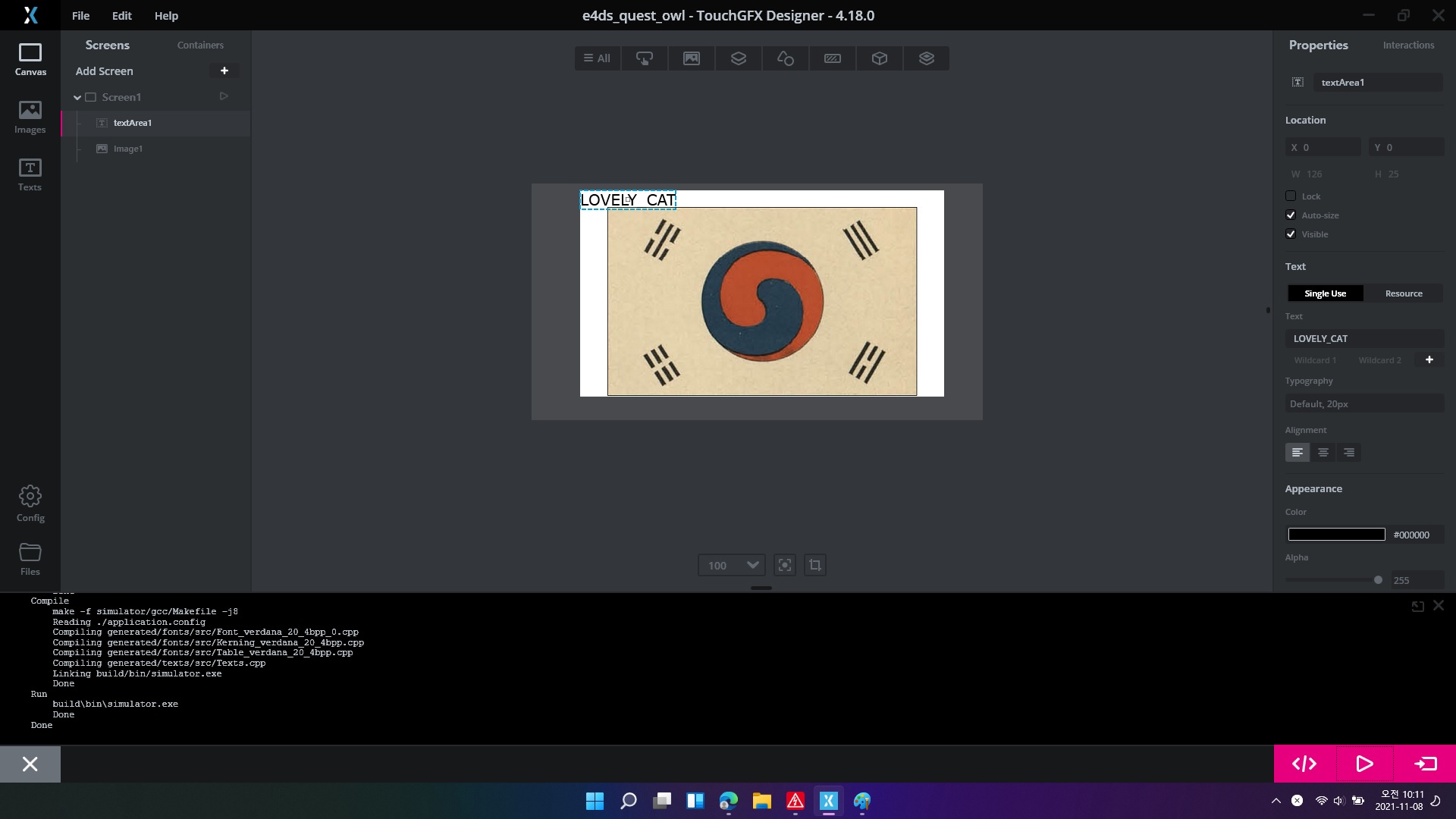Open the Miscellaneous 3D box widget category
Viewport: 1456px width, 819px height.
click(x=880, y=58)
